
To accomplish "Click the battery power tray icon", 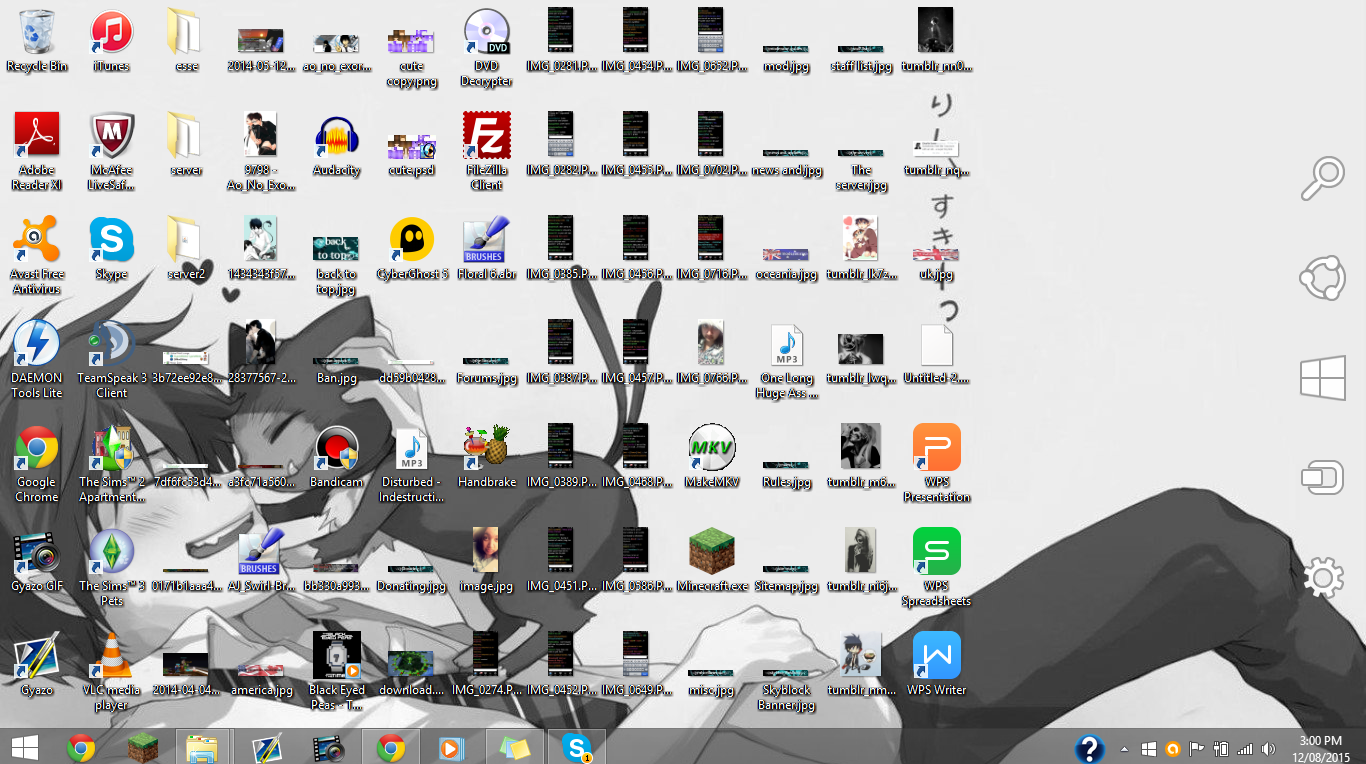I will coord(1221,748).
